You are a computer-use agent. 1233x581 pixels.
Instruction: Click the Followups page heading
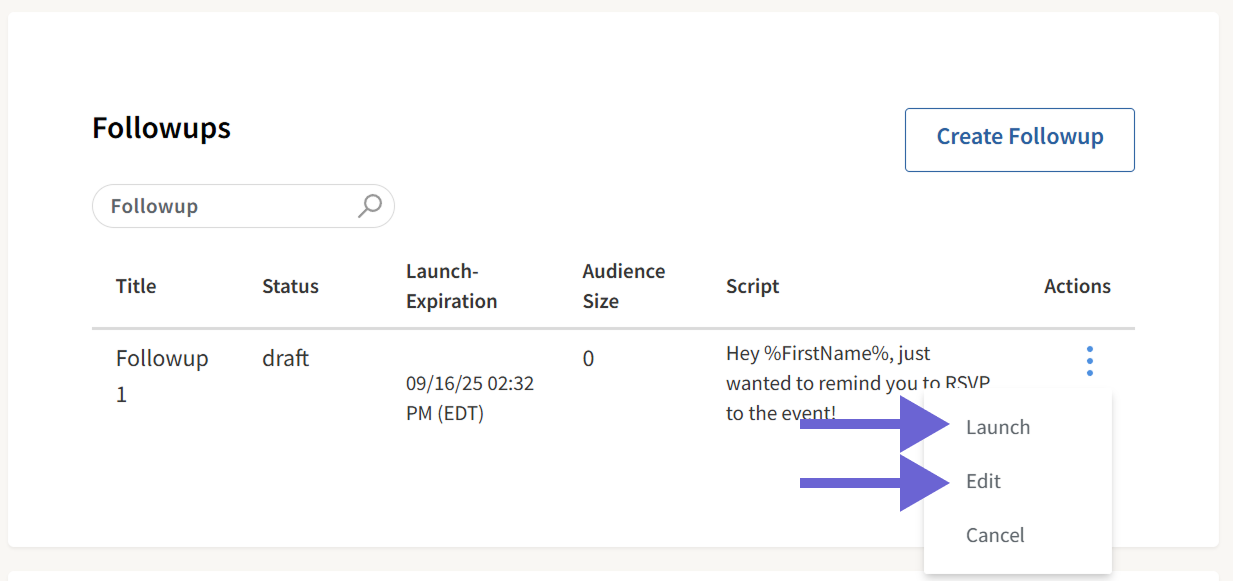(x=161, y=127)
